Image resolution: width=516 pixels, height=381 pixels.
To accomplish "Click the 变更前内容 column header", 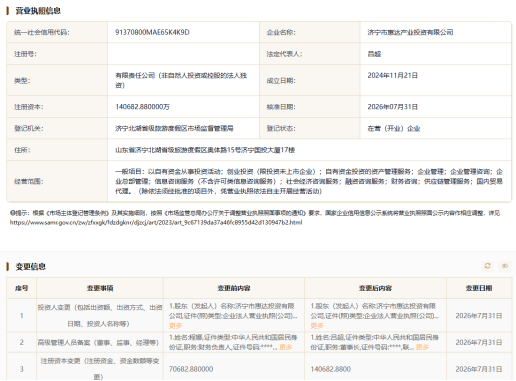I will click(x=234, y=288).
